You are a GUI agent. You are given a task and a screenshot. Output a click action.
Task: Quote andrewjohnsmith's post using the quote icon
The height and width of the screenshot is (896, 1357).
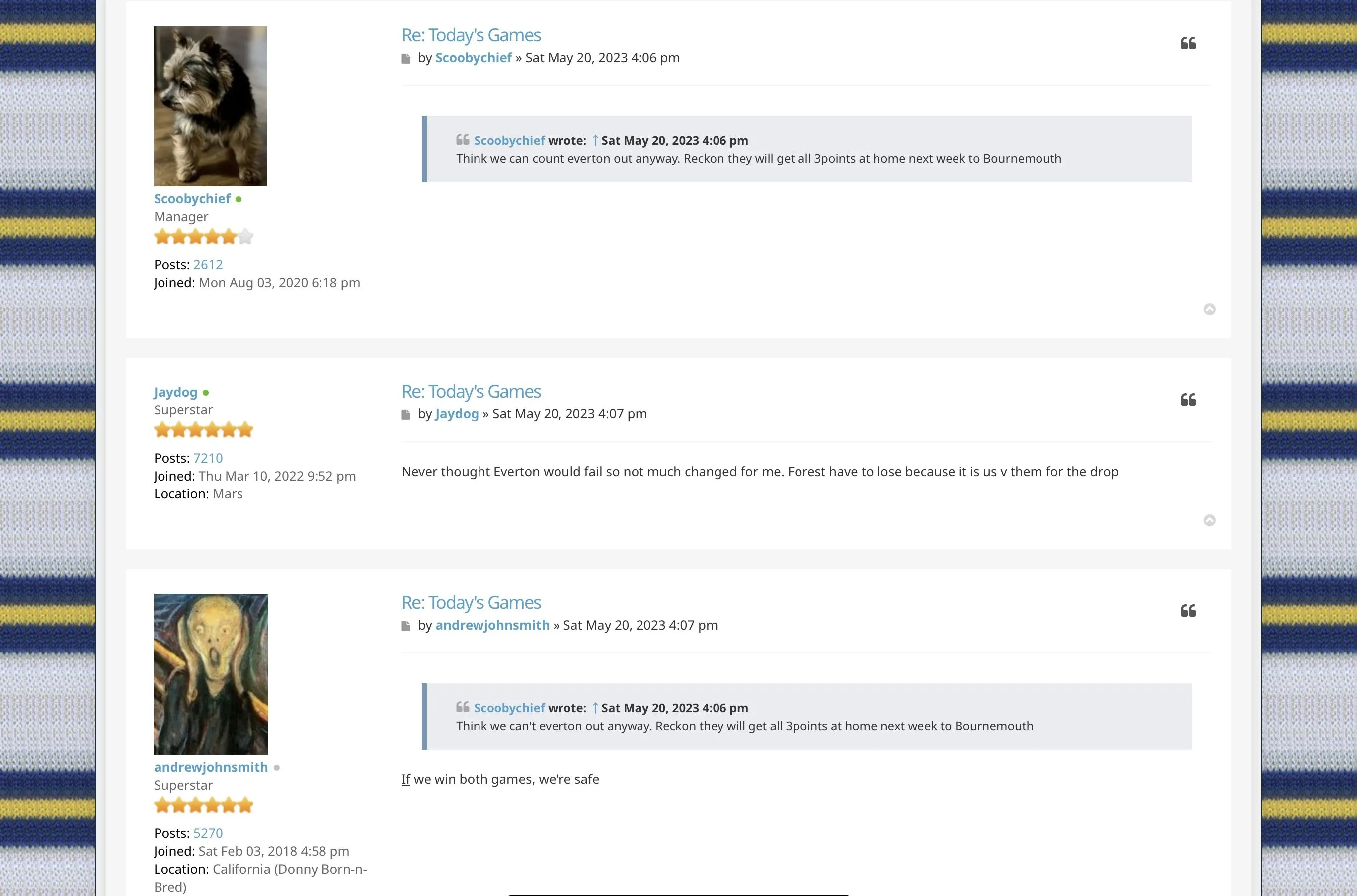click(x=1188, y=611)
